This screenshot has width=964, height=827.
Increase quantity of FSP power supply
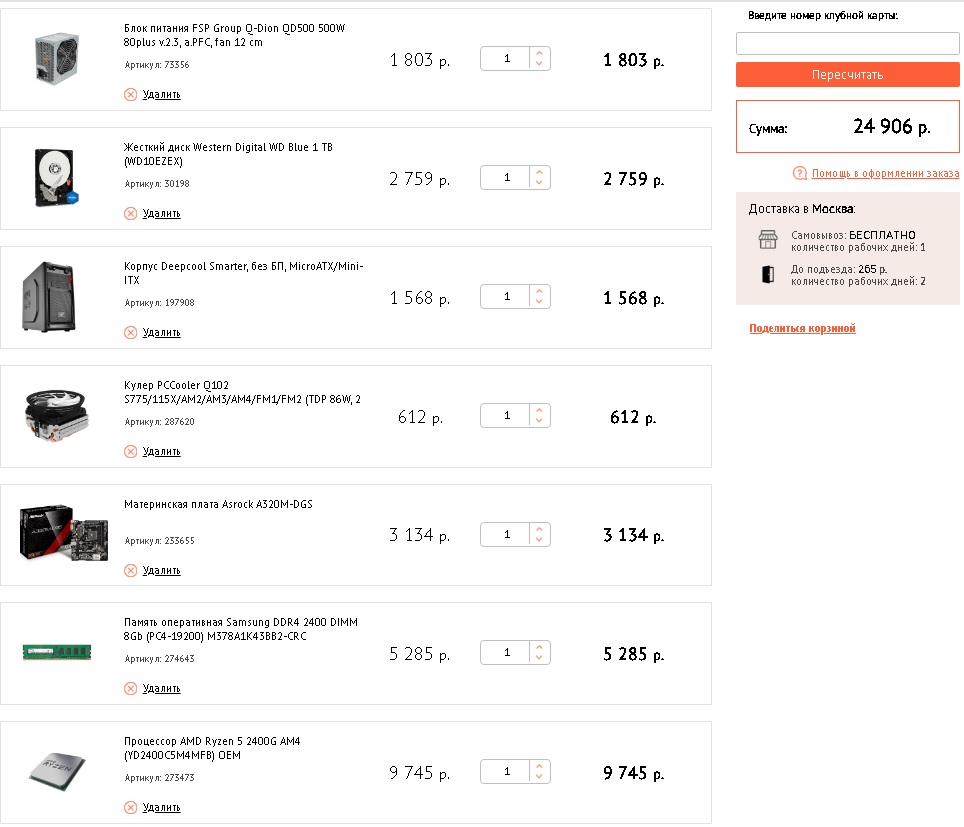539,53
